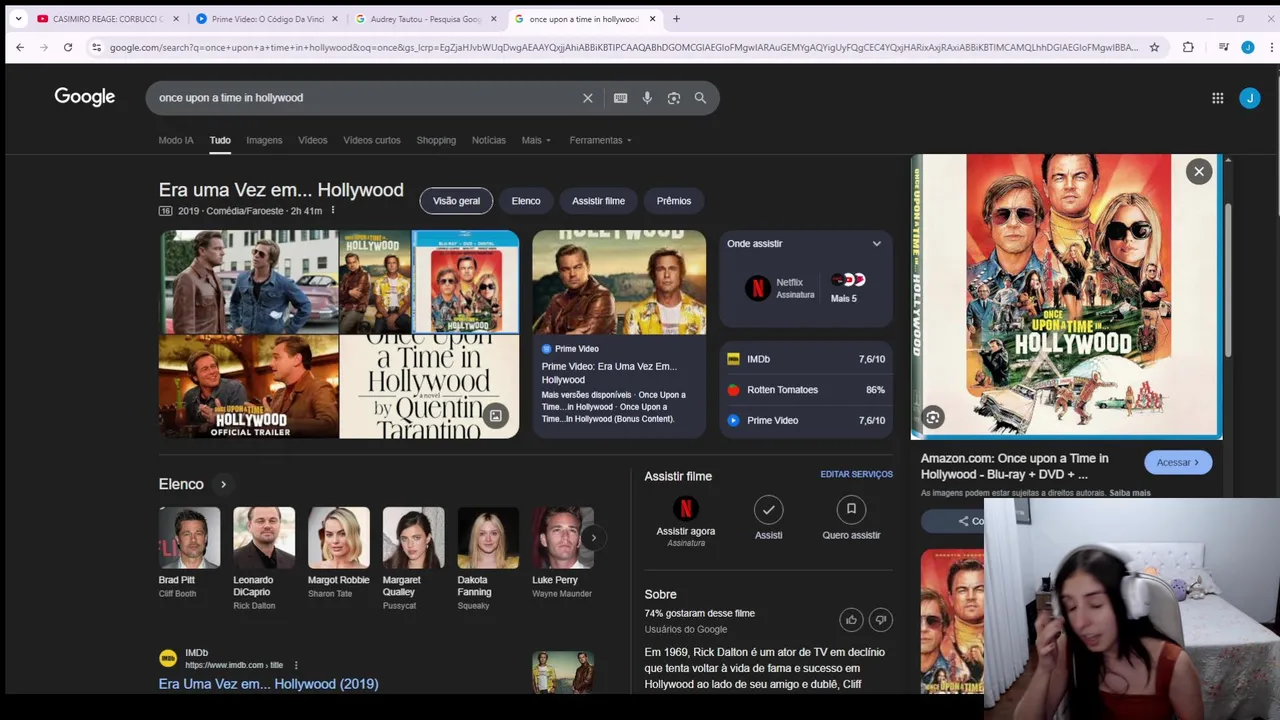
Task: Open a new browser tab
Action: tap(676, 19)
